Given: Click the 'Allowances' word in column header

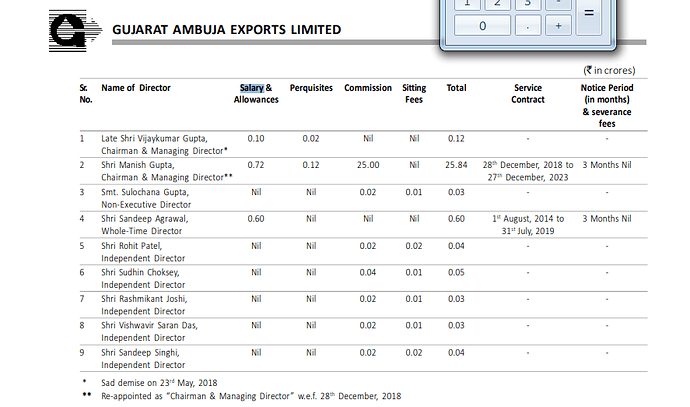Looking at the screenshot, I should [256, 99].
